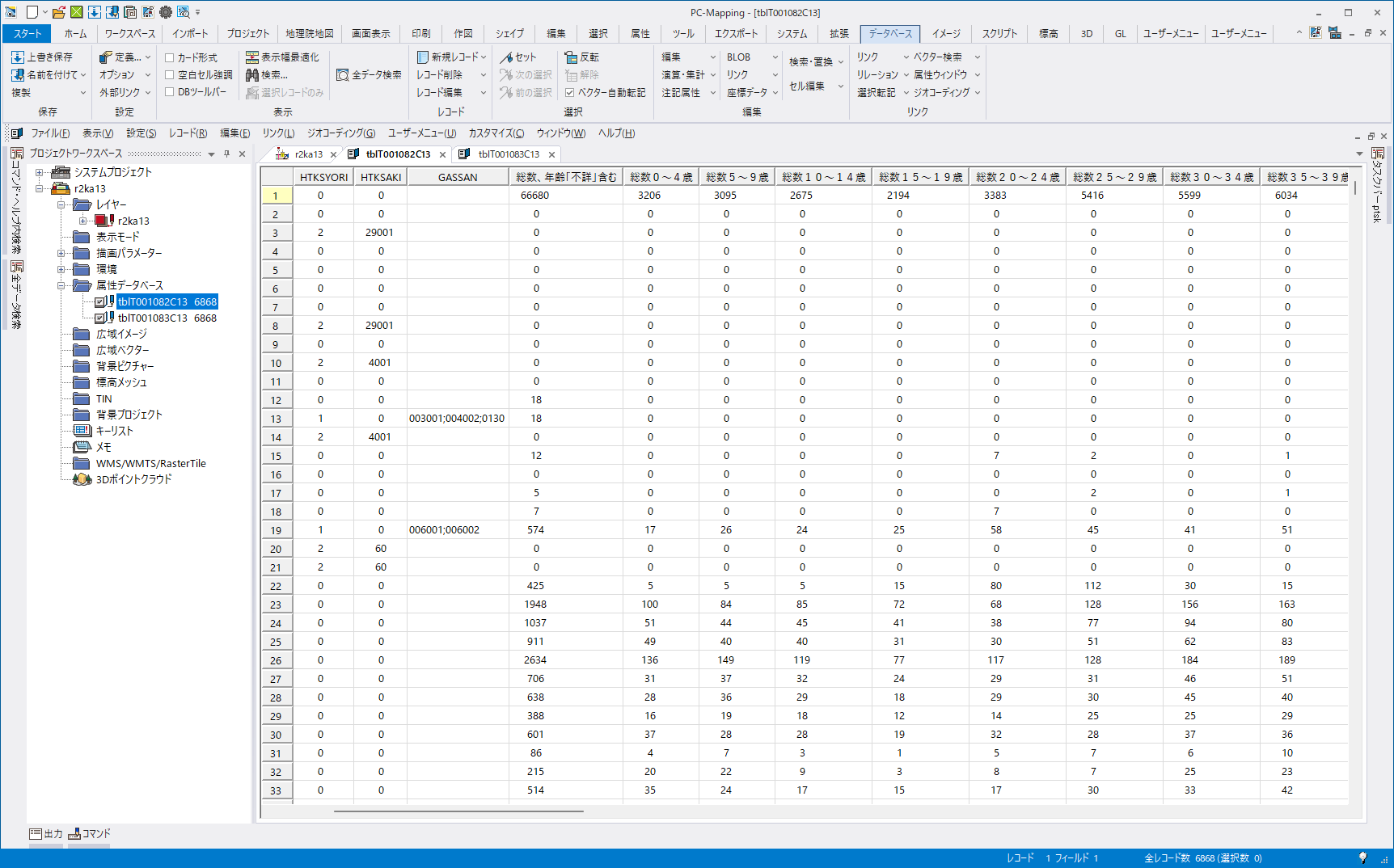Image resolution: width=1394 pixels, height=868 pixels.
Task: Toggle checkbox of tblT001083C13 in tree
Action: pyautogui.click(x=100, y=318)
